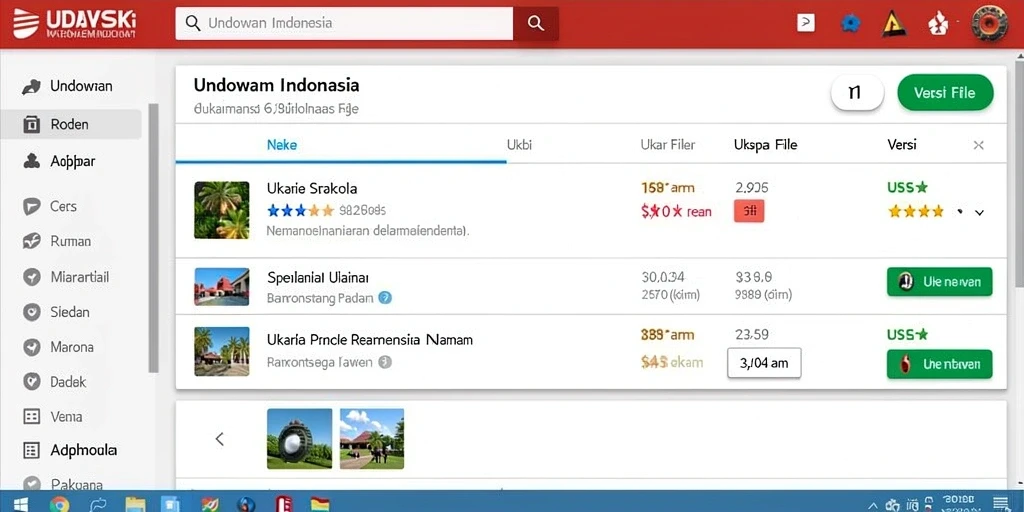Screen dimensions: 1024x512
Task: Click the Ukspa File column header
Action: pos(765,145)
